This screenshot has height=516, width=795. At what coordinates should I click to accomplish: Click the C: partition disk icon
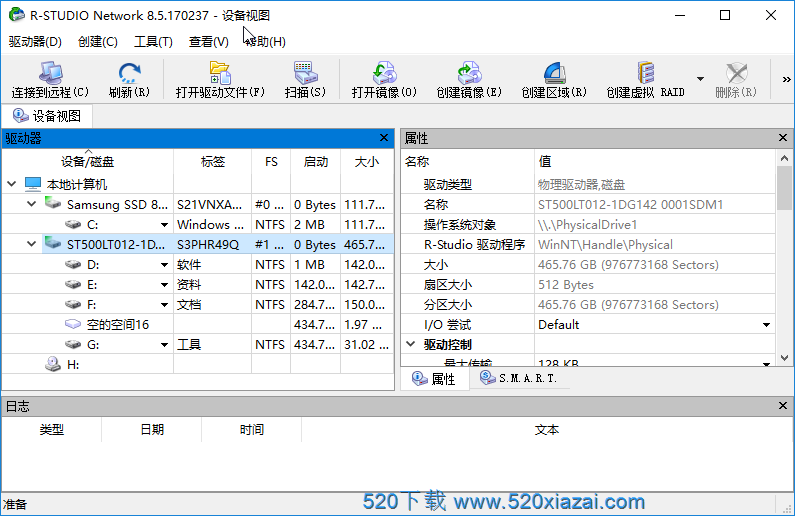point(73,224)
